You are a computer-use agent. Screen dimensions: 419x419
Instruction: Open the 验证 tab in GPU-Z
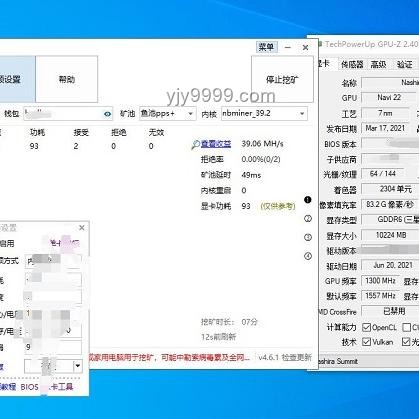[405, 64]
